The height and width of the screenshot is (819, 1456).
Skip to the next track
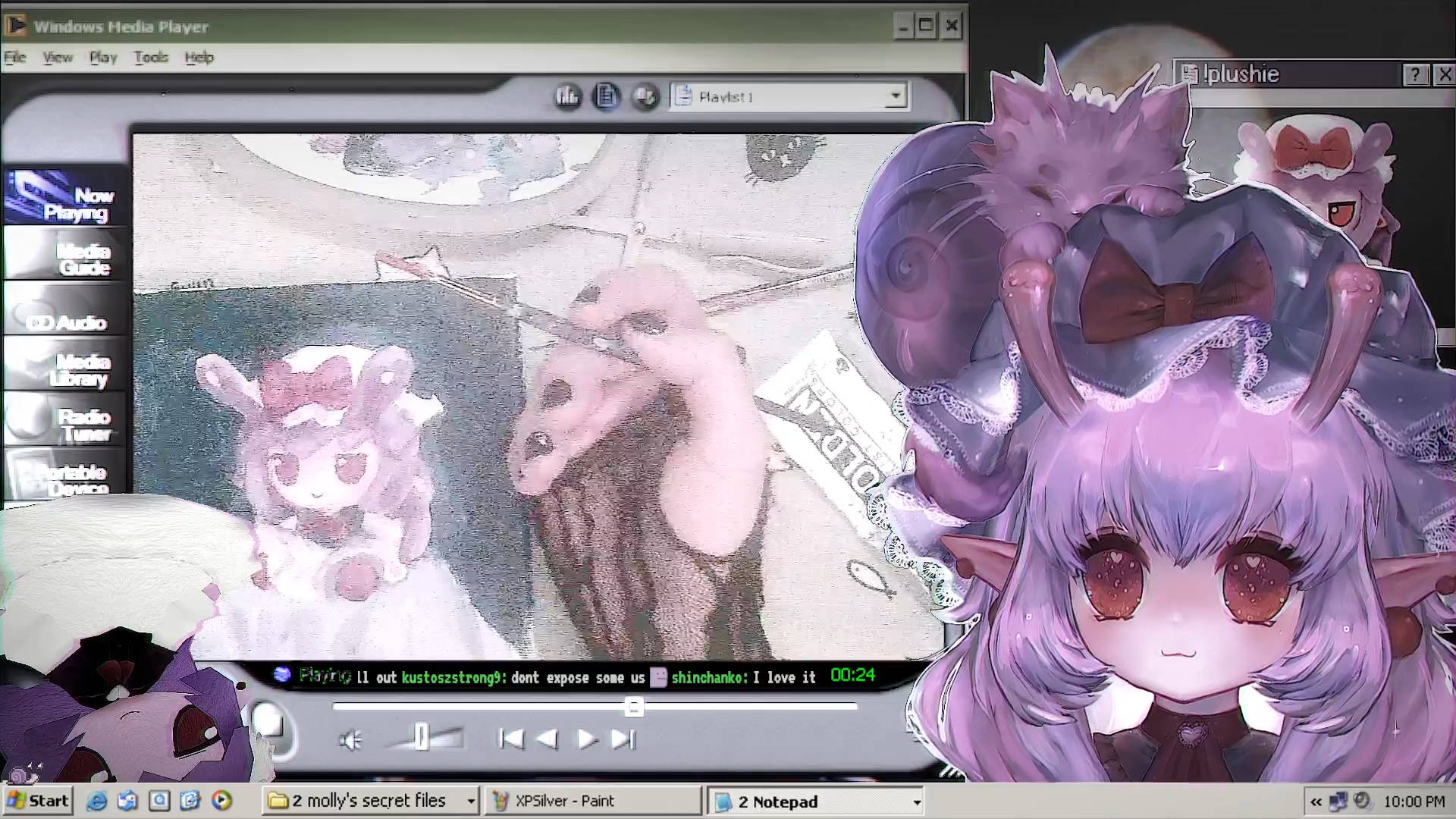tap(623, 739)
